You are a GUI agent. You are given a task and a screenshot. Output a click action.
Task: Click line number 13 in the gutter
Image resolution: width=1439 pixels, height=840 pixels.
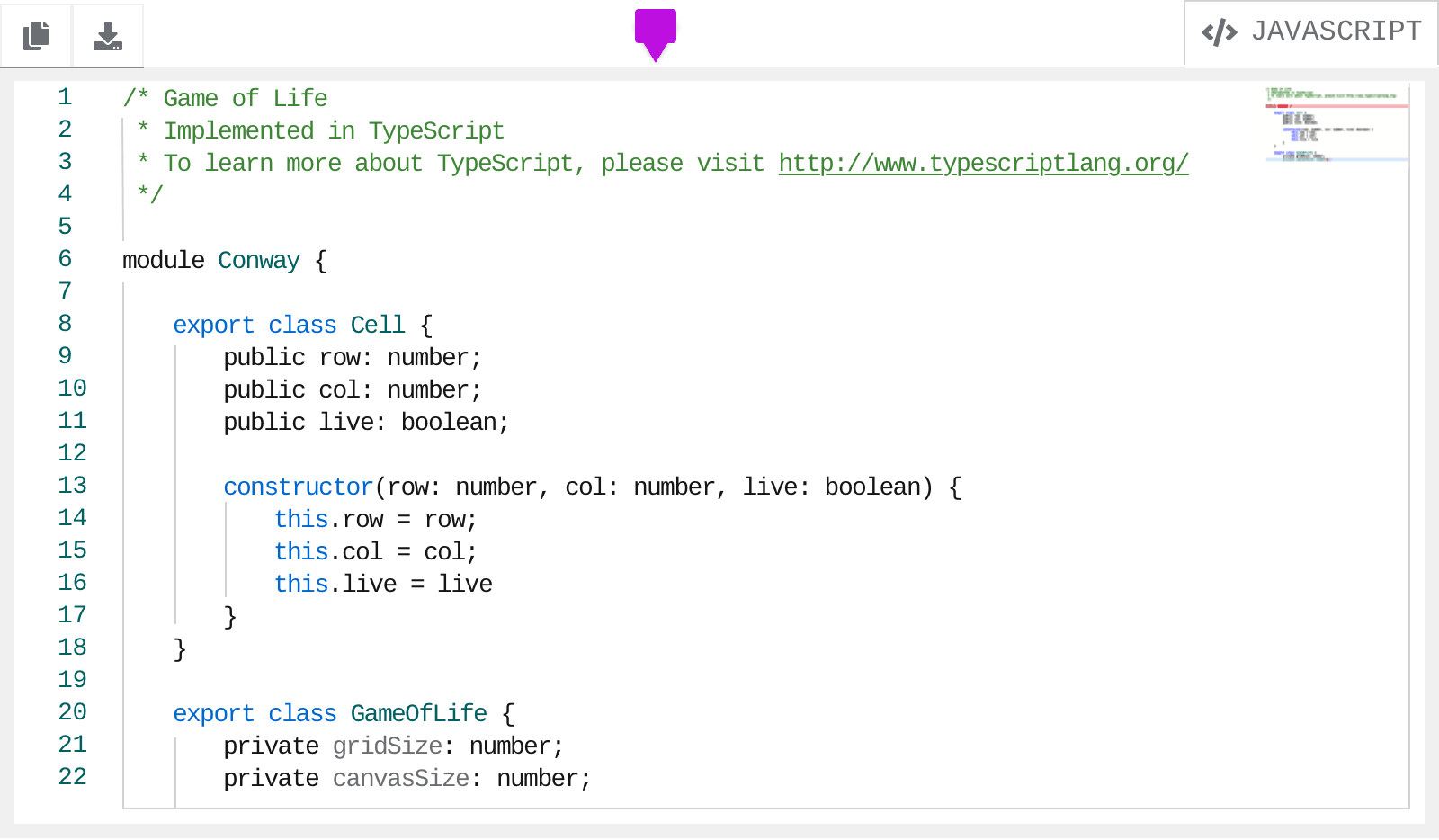pos(72,486)
